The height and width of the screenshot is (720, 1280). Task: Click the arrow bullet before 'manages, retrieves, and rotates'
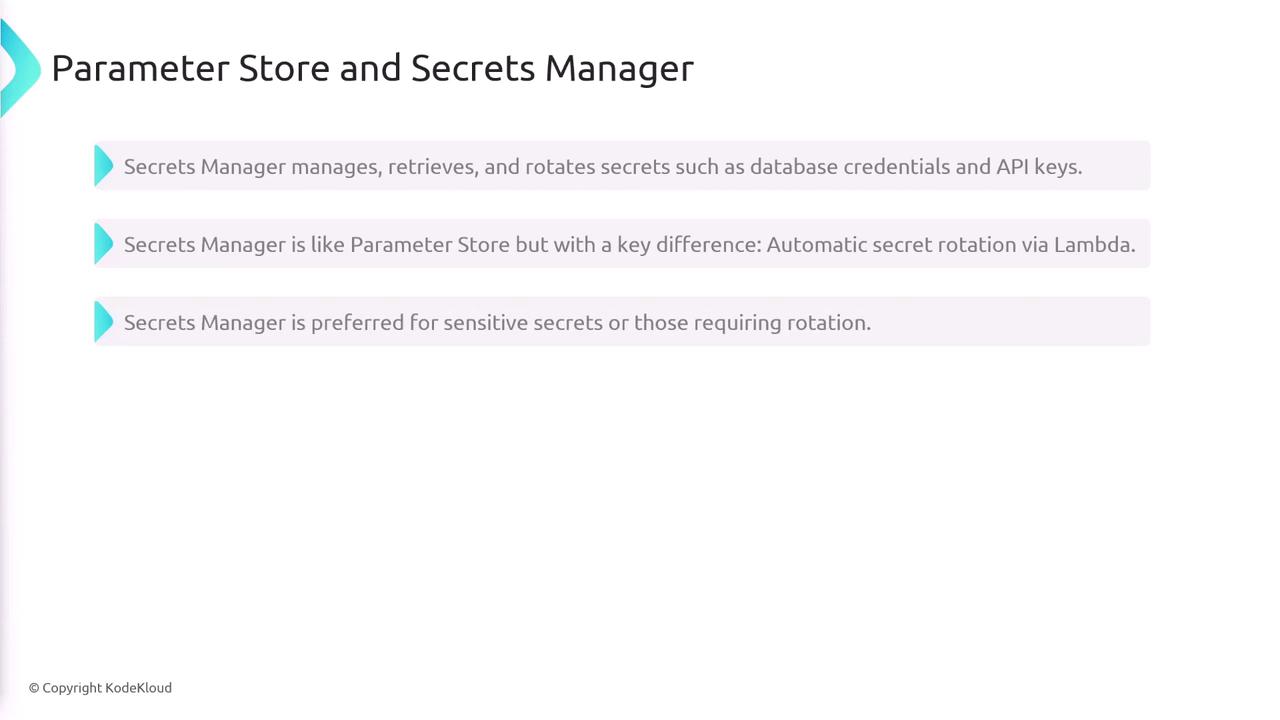103,166
